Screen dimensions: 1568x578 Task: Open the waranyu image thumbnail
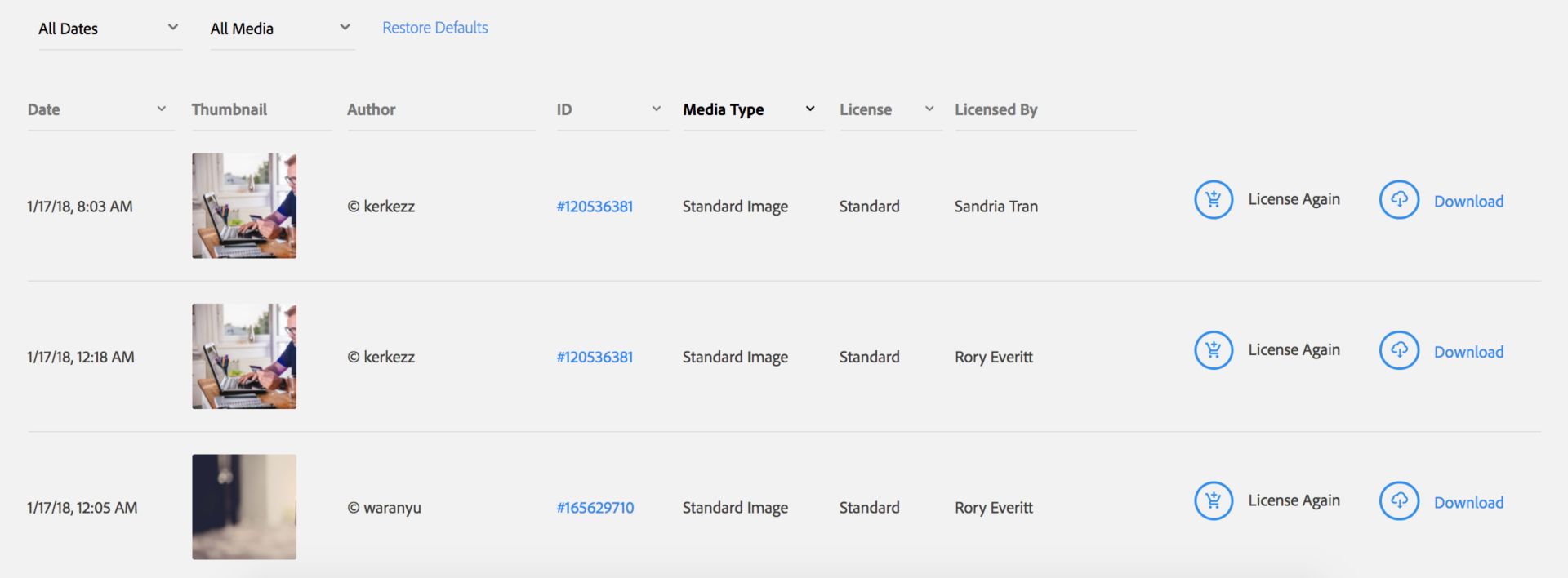coord(244,507)
